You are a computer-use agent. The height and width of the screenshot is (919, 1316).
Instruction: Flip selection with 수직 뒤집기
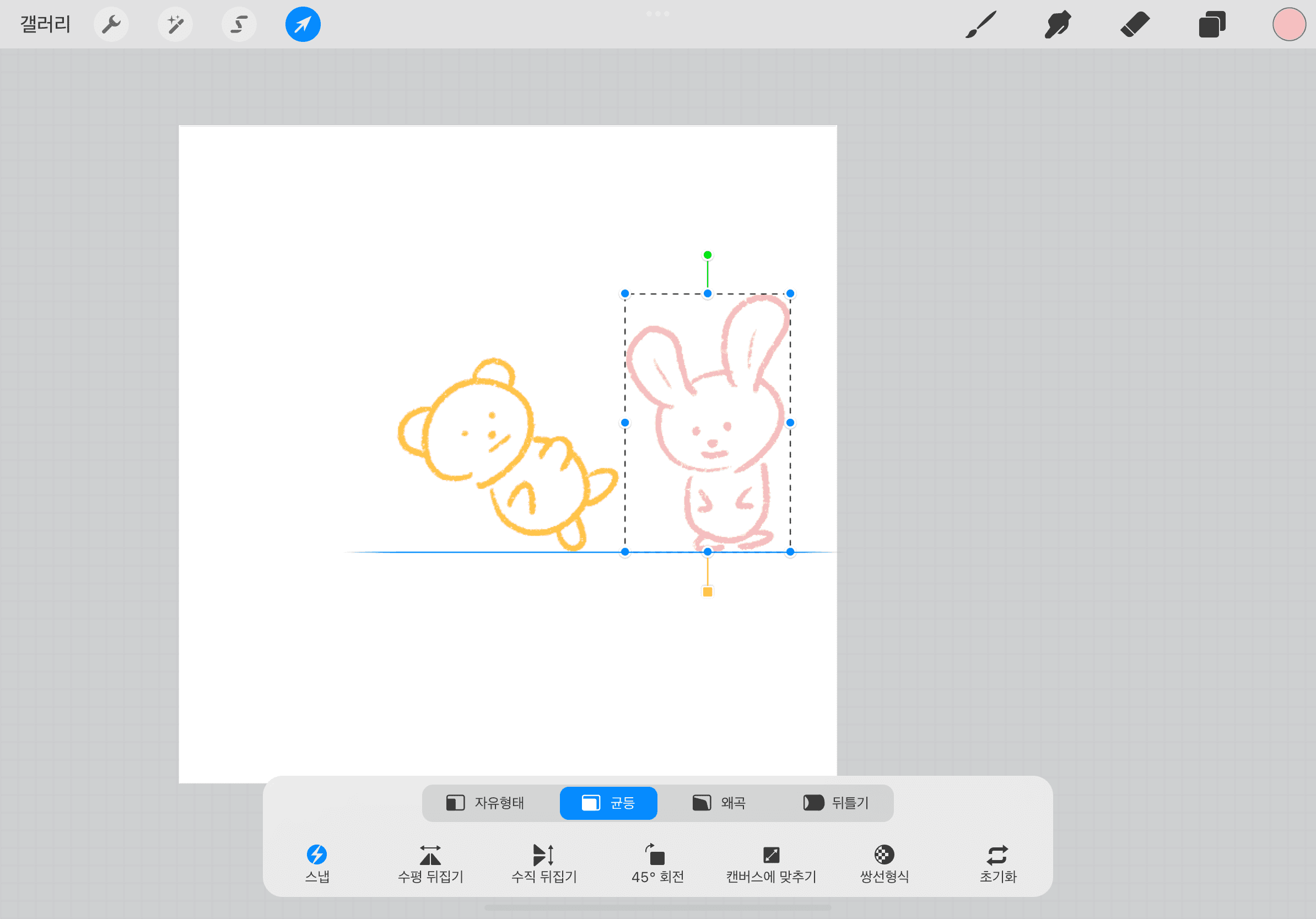544,863
